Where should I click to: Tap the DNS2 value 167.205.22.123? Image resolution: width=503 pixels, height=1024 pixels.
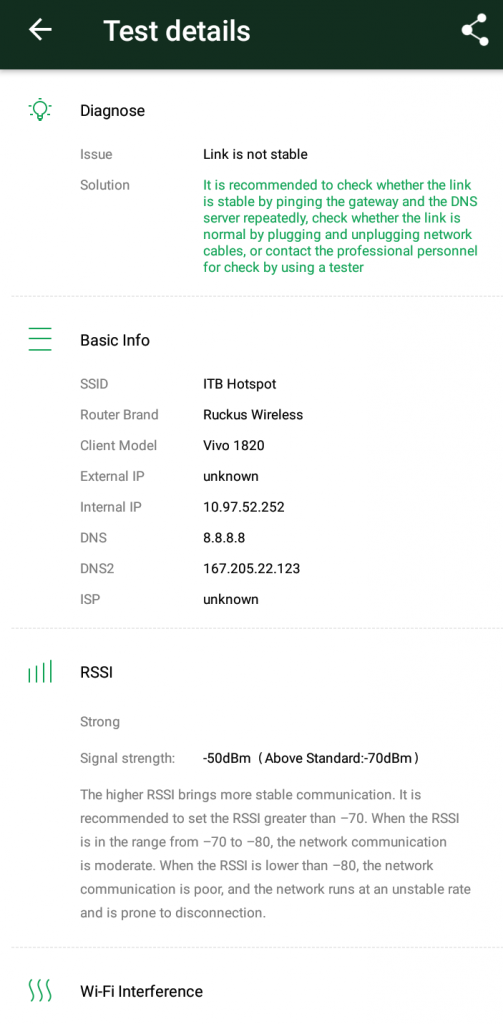point(252,569)
